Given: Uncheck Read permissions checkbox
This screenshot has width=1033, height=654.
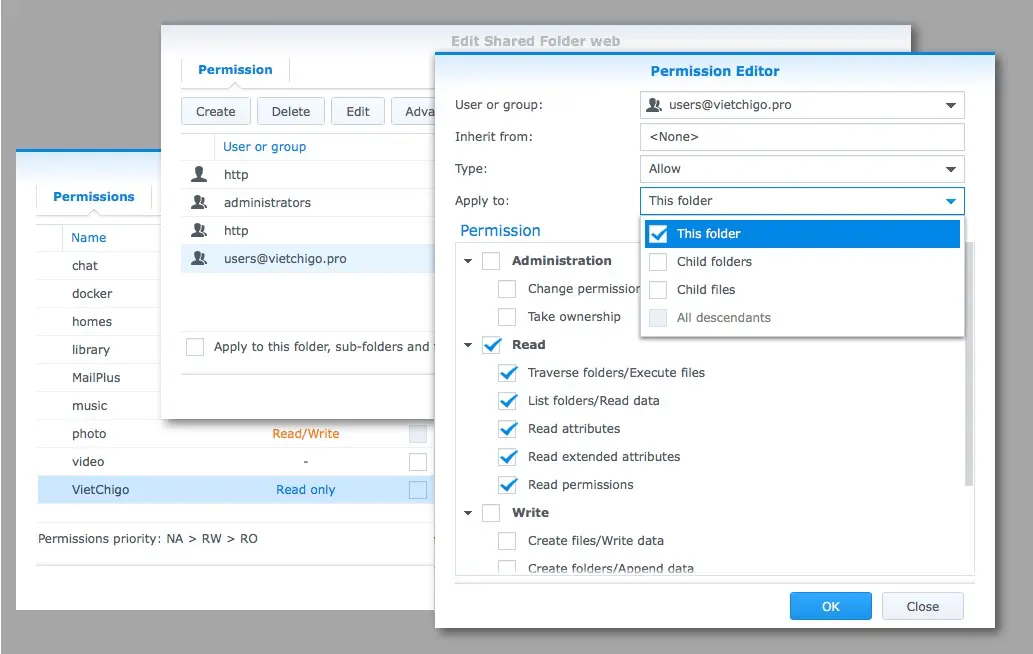Looking at the screenshot, I should 507,485.
